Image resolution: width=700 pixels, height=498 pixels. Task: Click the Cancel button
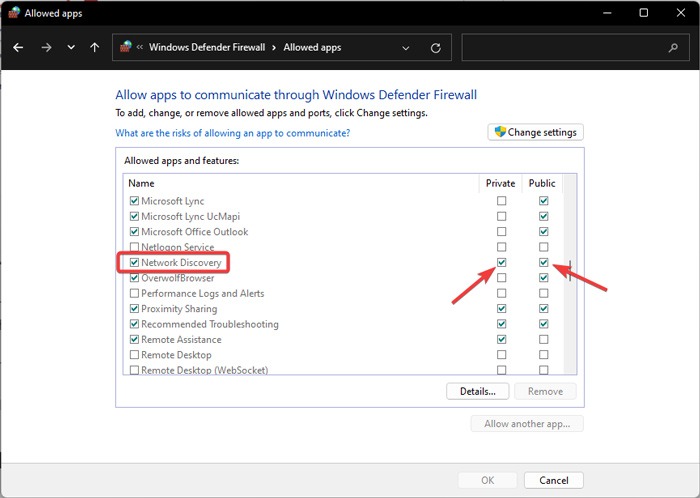554,480
